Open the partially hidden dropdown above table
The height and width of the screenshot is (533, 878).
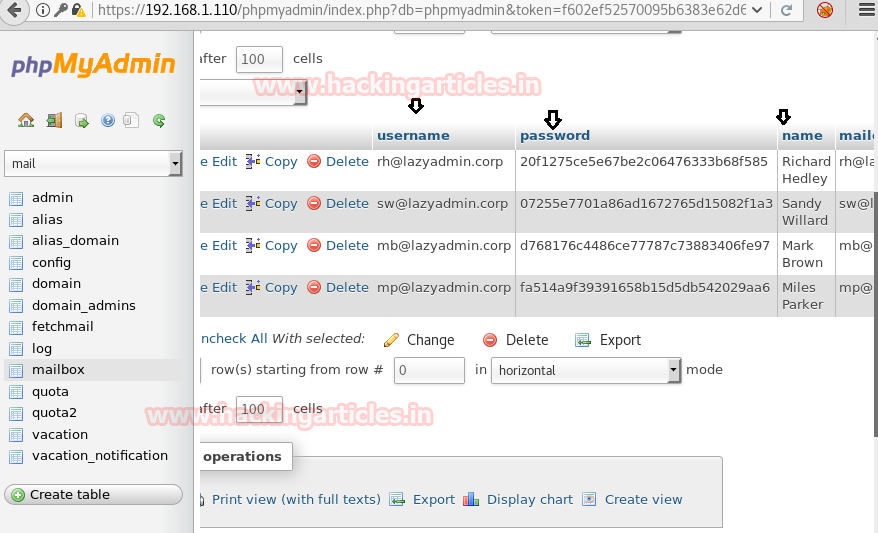point(254,92)
